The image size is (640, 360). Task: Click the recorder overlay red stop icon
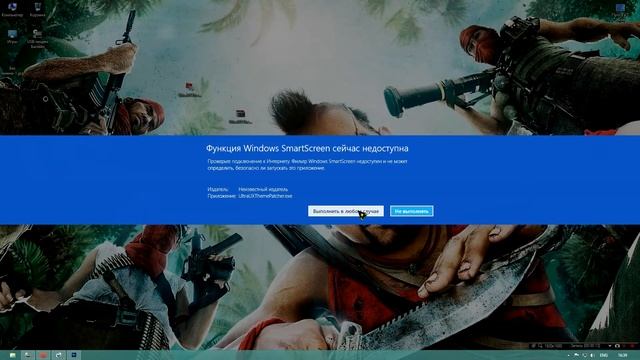tap(632, 346)
